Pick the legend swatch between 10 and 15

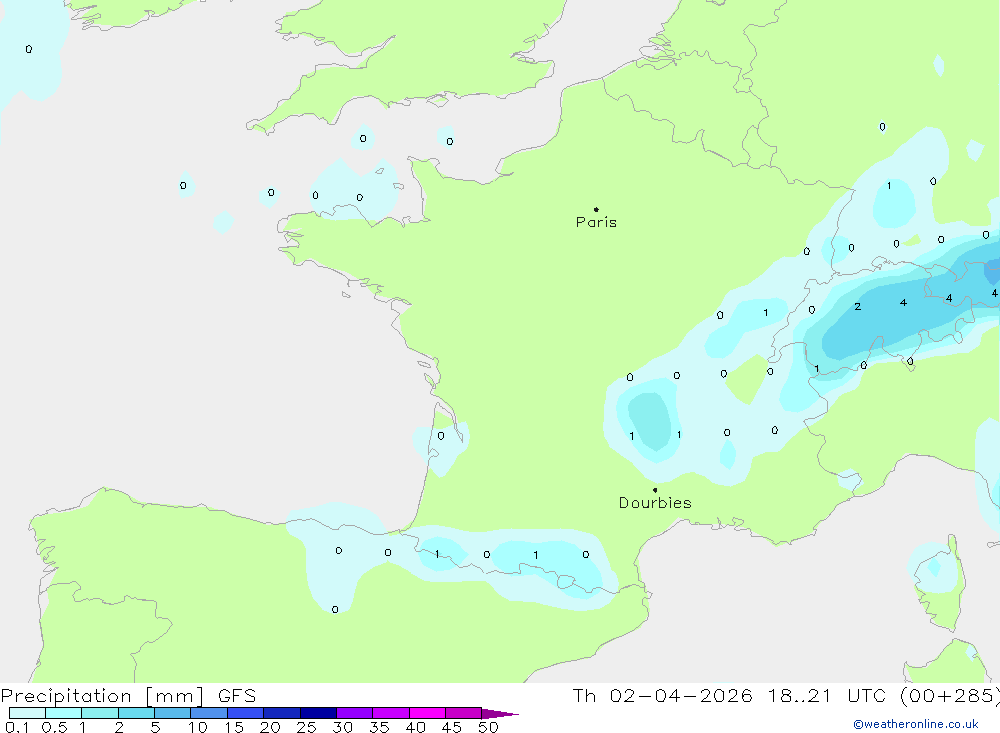pos(209,713)
